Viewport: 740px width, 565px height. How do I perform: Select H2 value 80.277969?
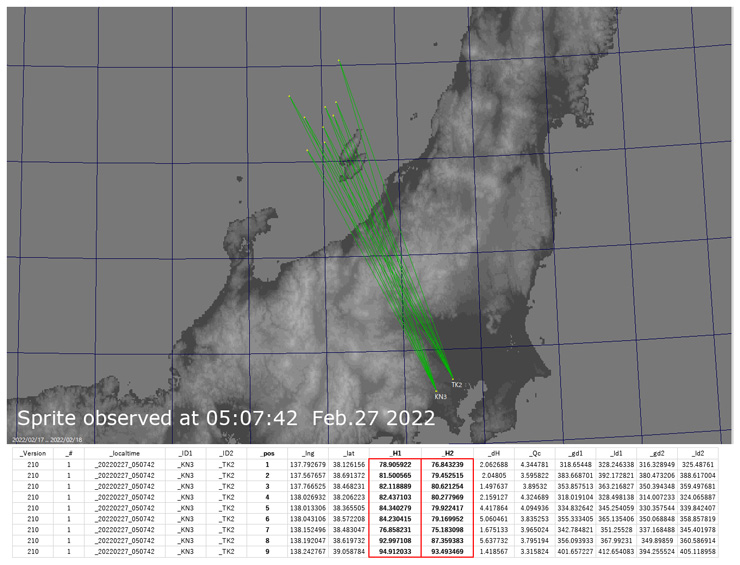click(447, 498)
